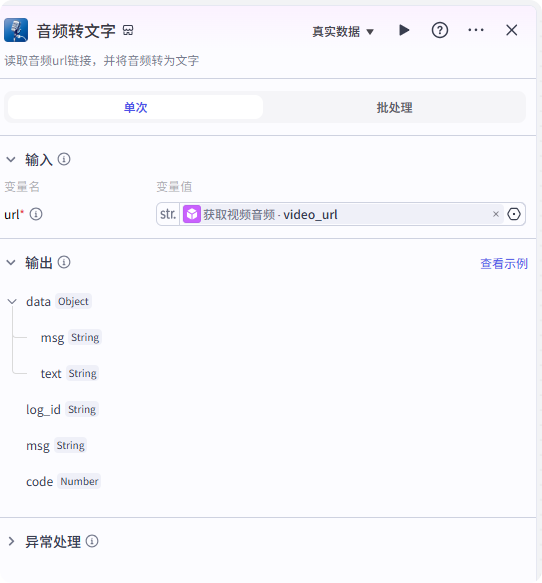Select the code Number output field
Screen dimensions: 542x583
pyautogui.click(x=63, y=481)
